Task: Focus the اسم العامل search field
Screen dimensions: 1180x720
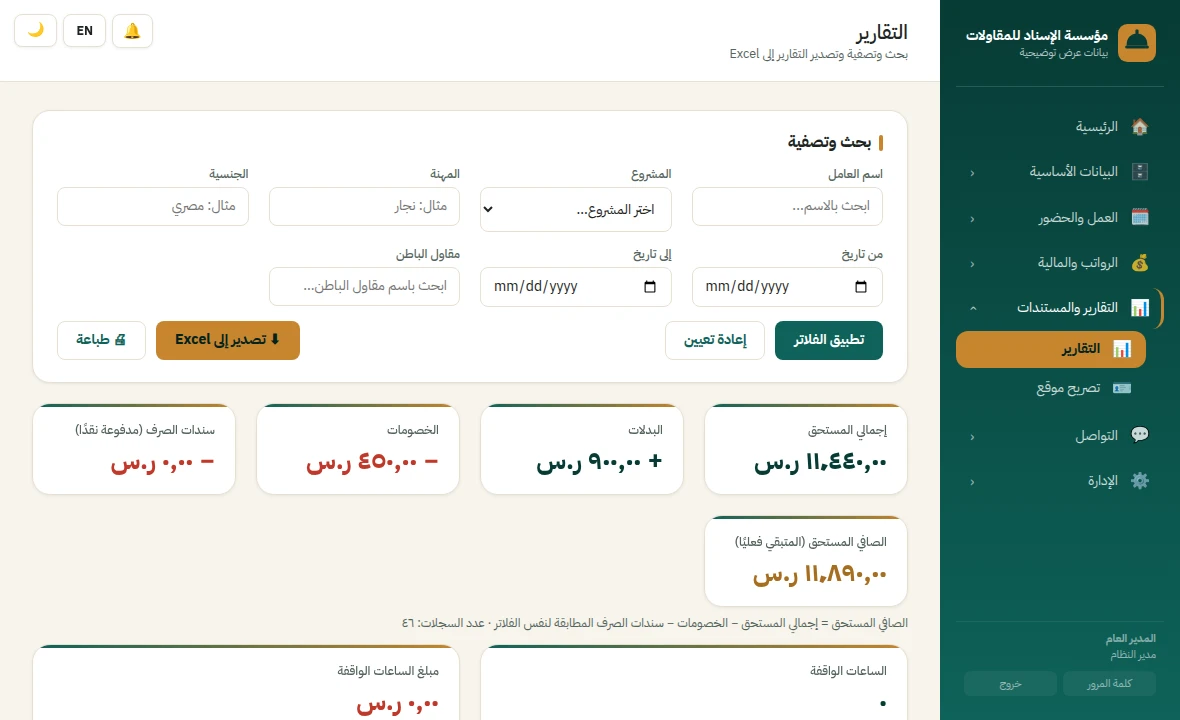Action: 787,206
